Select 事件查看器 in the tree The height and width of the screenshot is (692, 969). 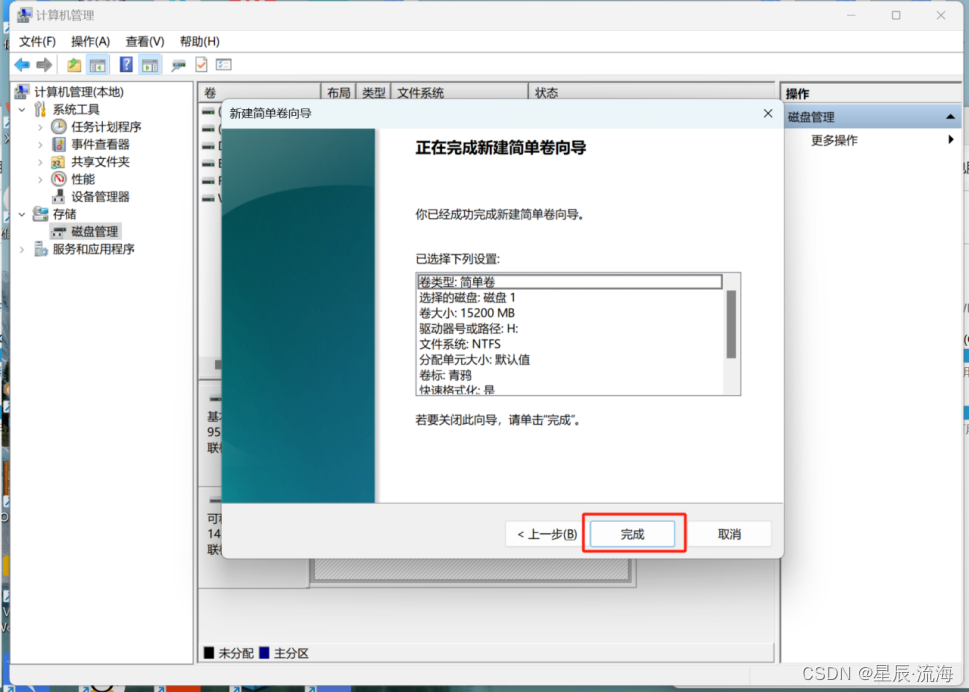tap(99, 145)
